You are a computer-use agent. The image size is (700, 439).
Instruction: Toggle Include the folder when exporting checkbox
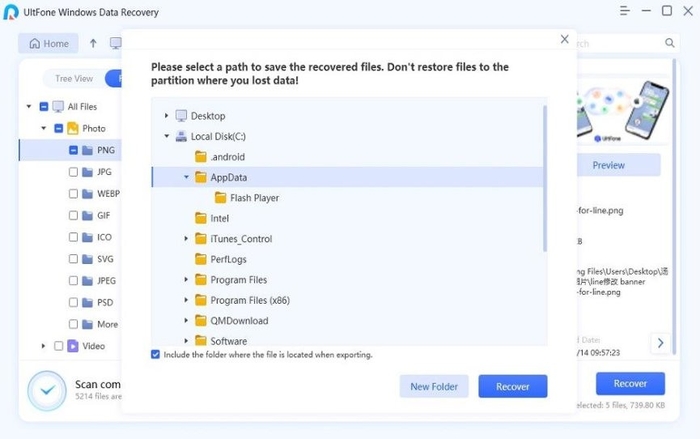(155, 354)
